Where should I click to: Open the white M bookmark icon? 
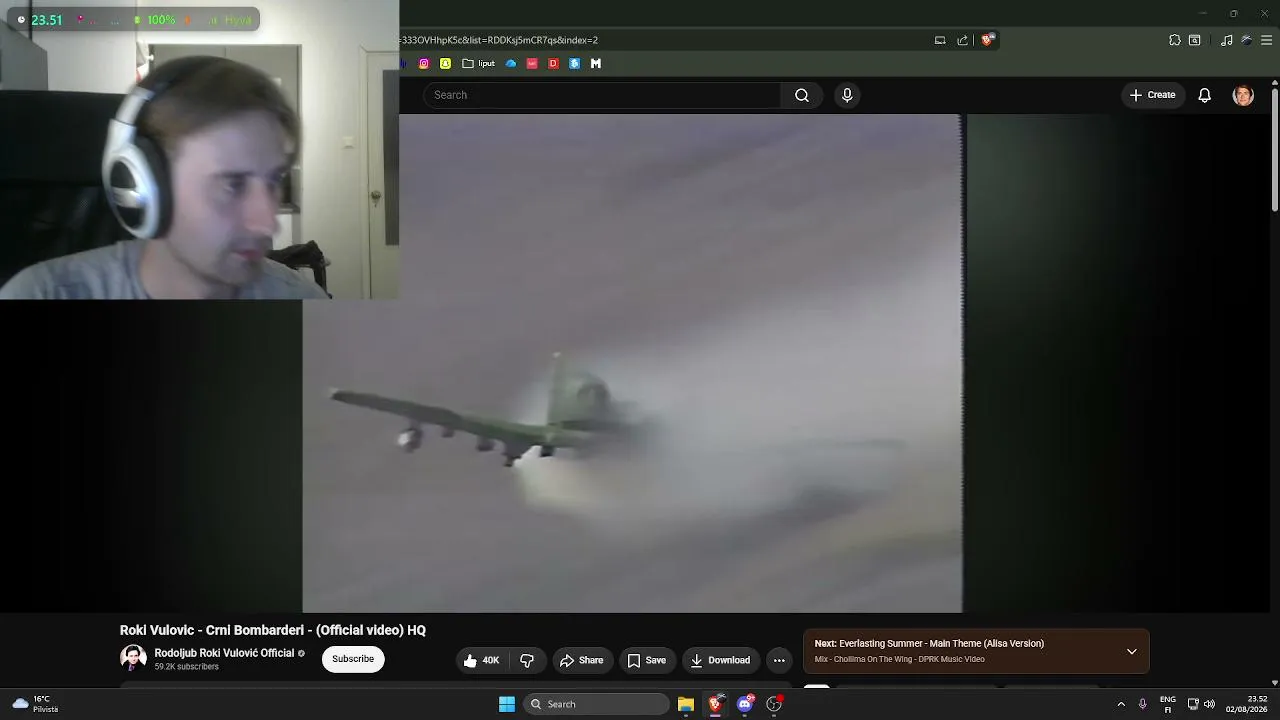click(596, 63)
